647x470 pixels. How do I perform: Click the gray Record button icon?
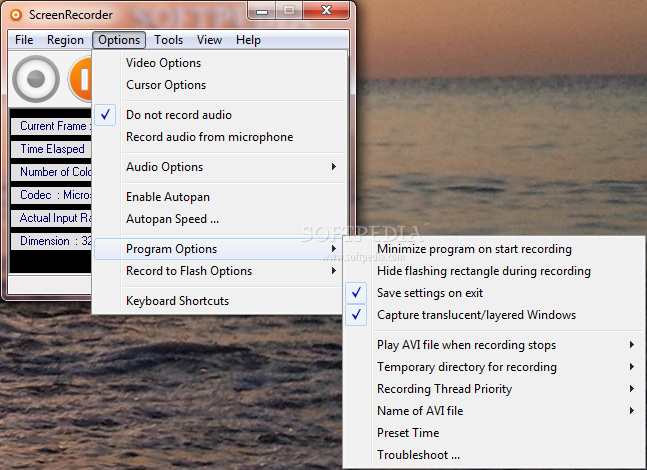36,79
